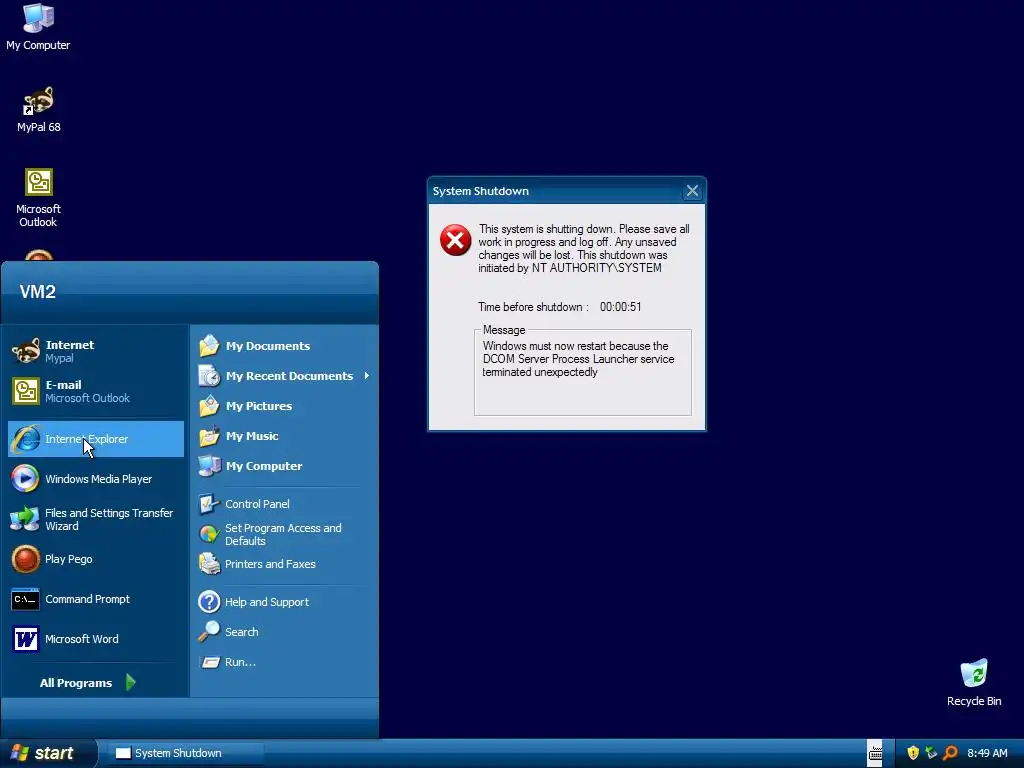1024x768 pixels.
Task: Click the Help and Support question mark icon
Action: pos(209,601)
